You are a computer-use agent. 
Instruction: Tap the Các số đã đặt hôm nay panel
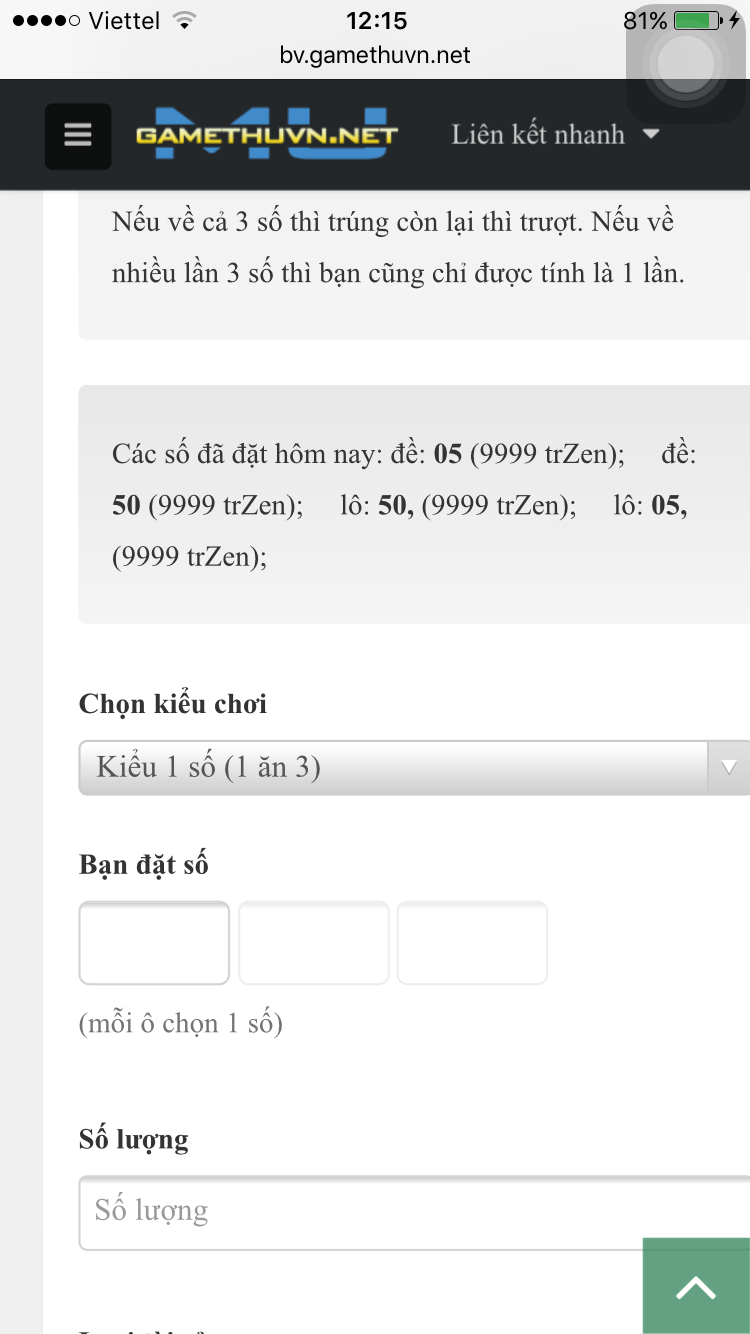[x=414, y=504]
